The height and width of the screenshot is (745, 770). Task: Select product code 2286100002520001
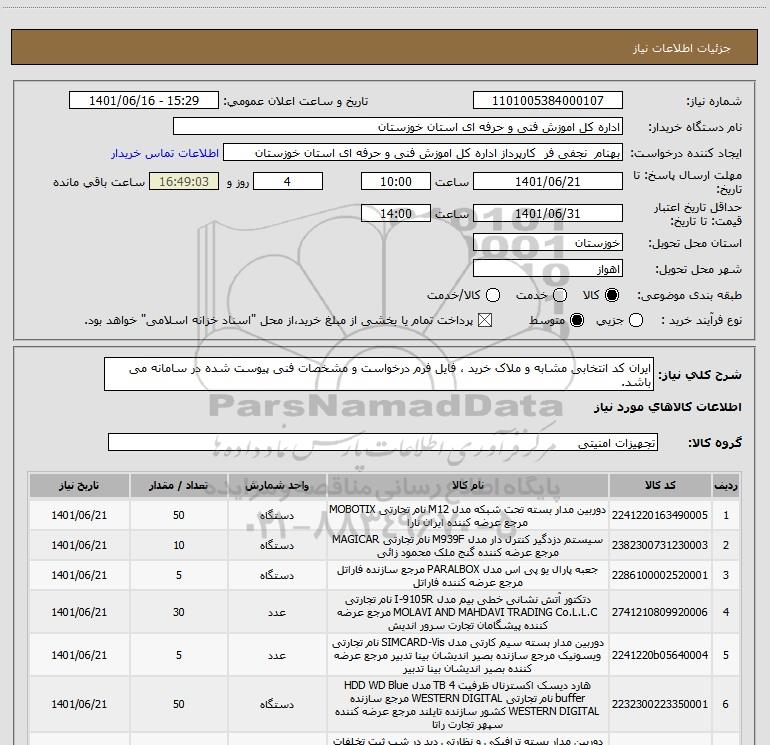tap(660, 575)
